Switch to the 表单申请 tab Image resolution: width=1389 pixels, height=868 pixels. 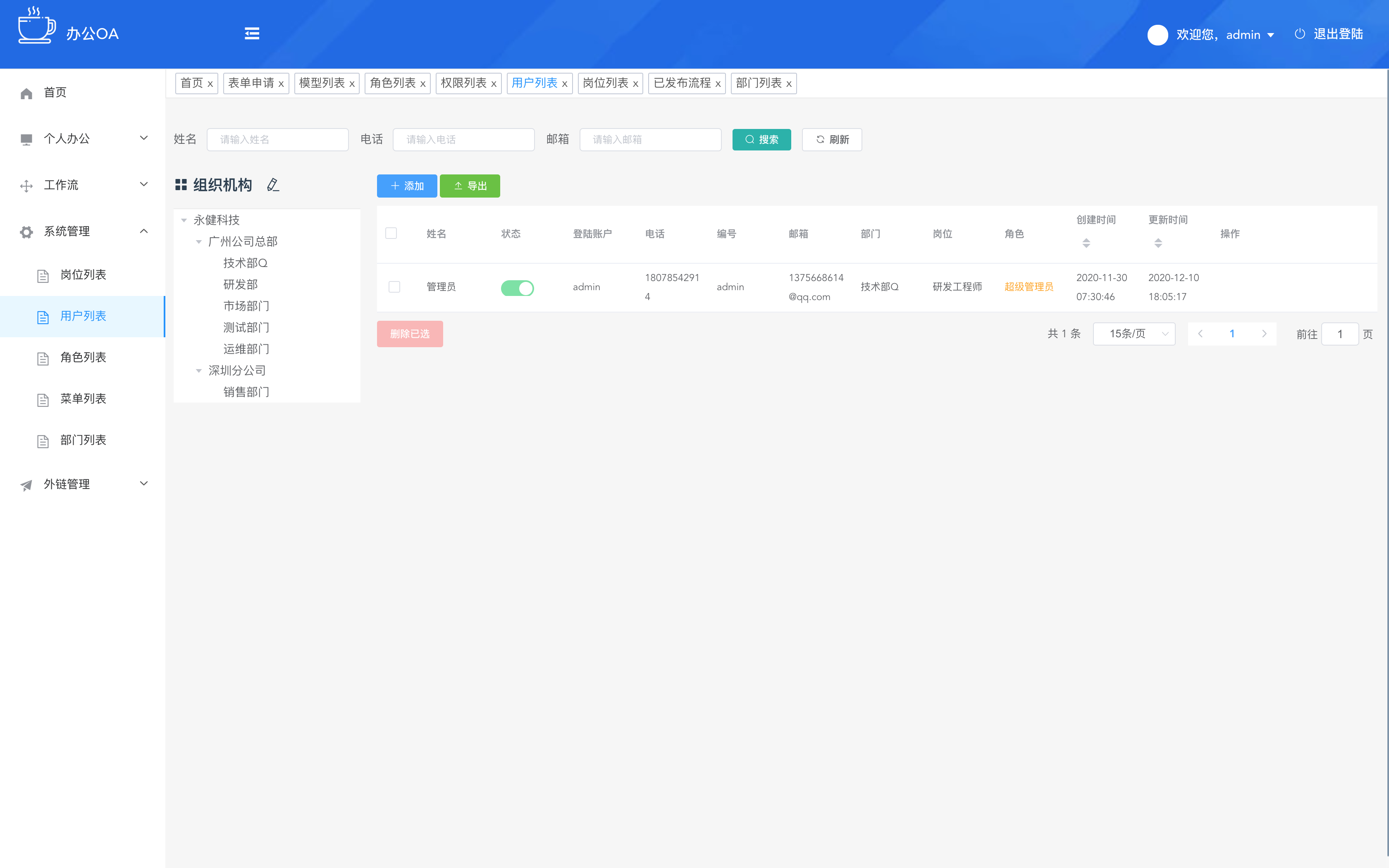click(251, 83)
